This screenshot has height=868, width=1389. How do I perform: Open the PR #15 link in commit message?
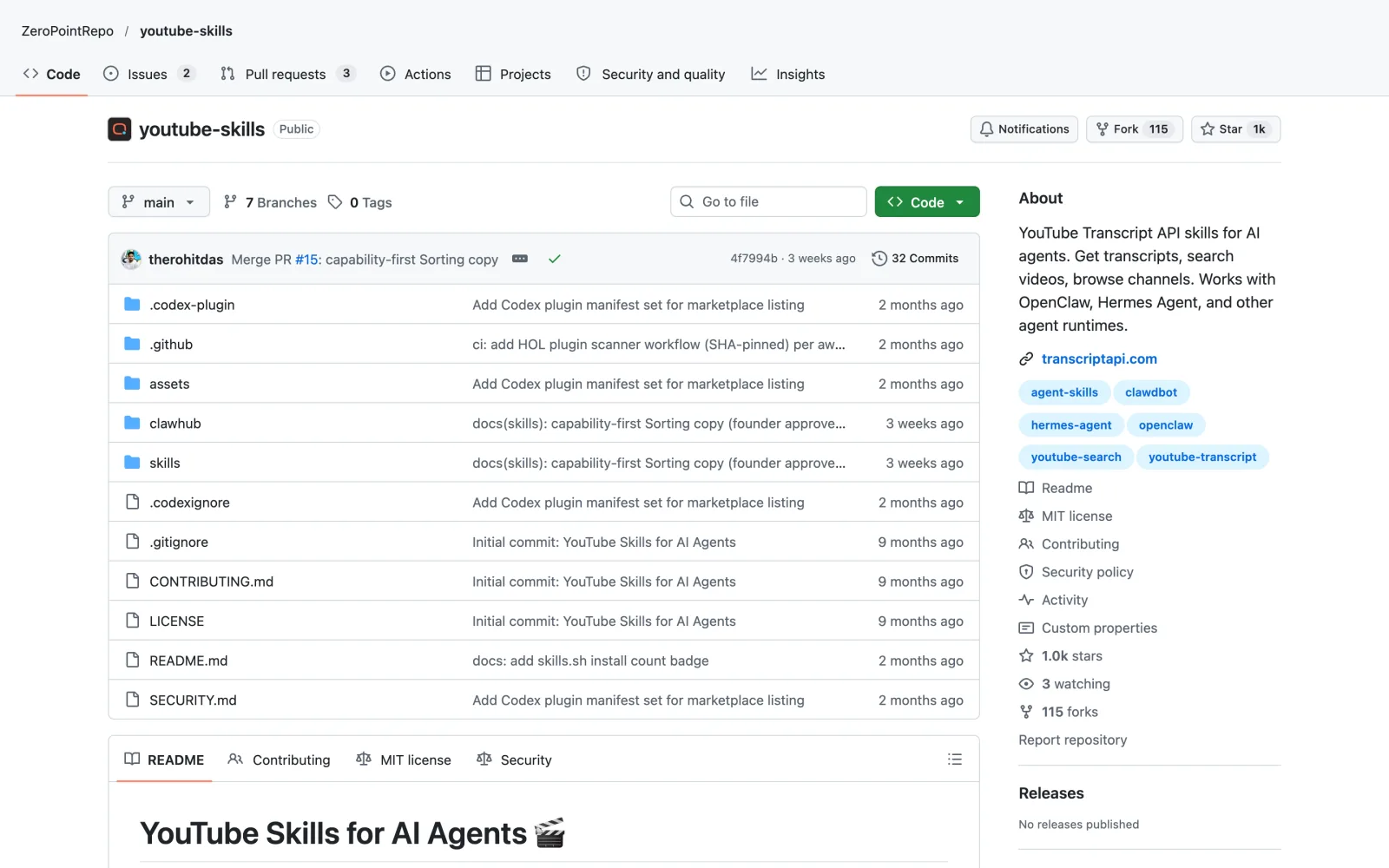(307, 260)
